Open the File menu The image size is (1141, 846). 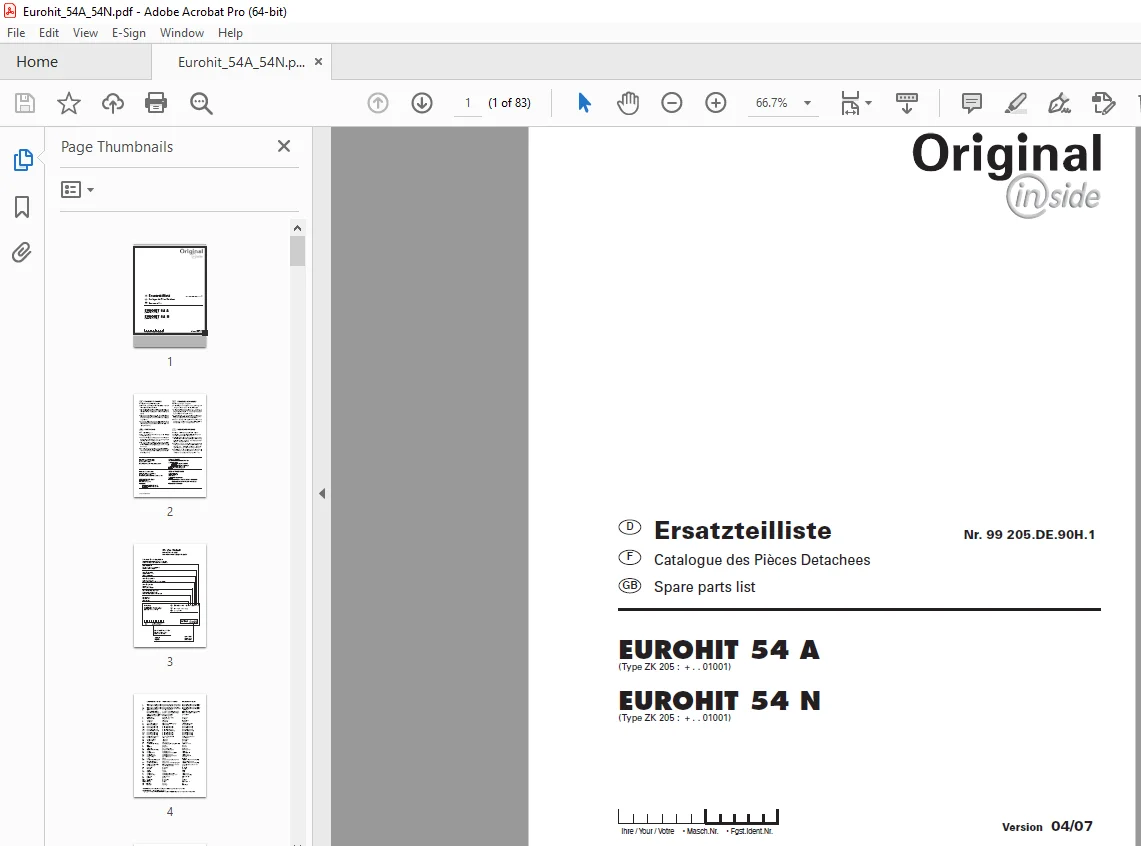[16, 33]
